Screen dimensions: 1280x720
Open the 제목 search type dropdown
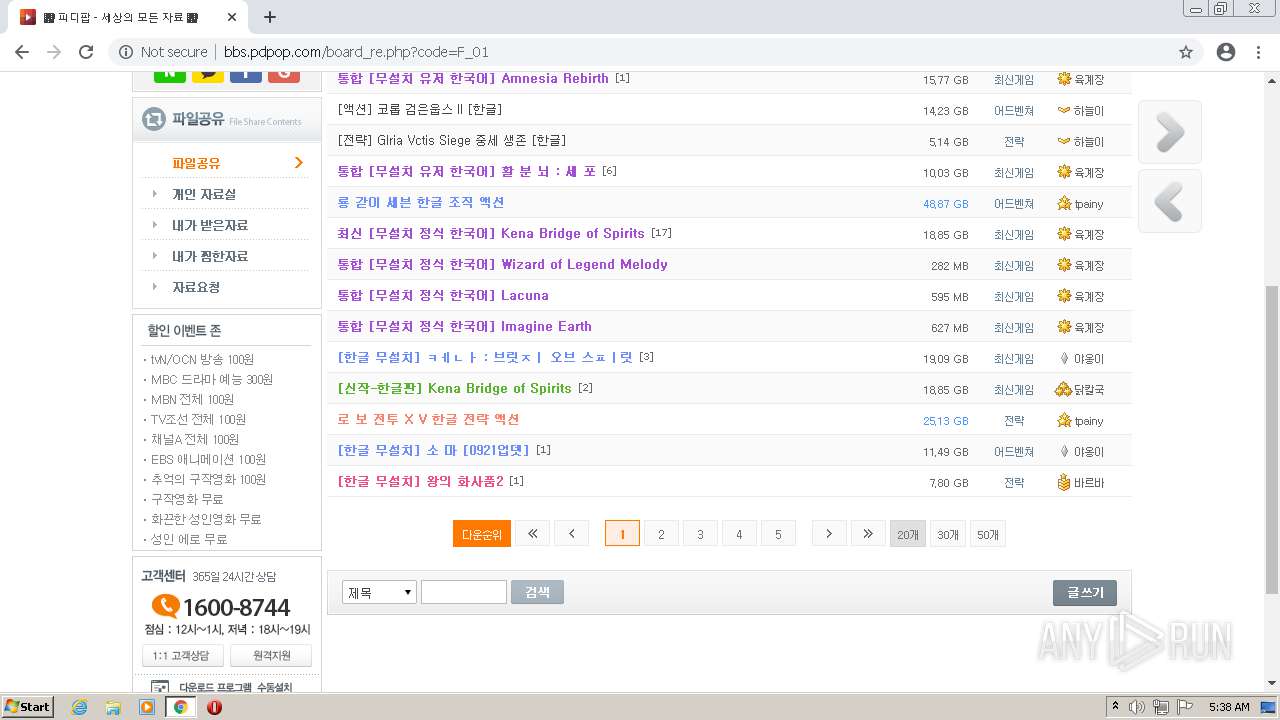coord(379,592)
